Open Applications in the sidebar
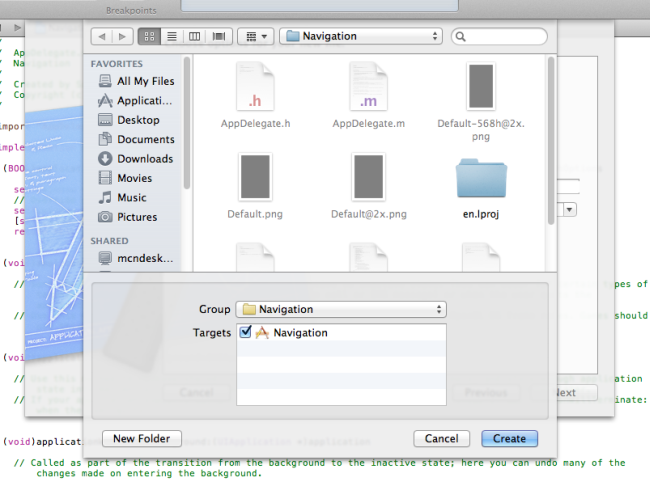This screenshot has width=650, height=486. click(135, 100)
